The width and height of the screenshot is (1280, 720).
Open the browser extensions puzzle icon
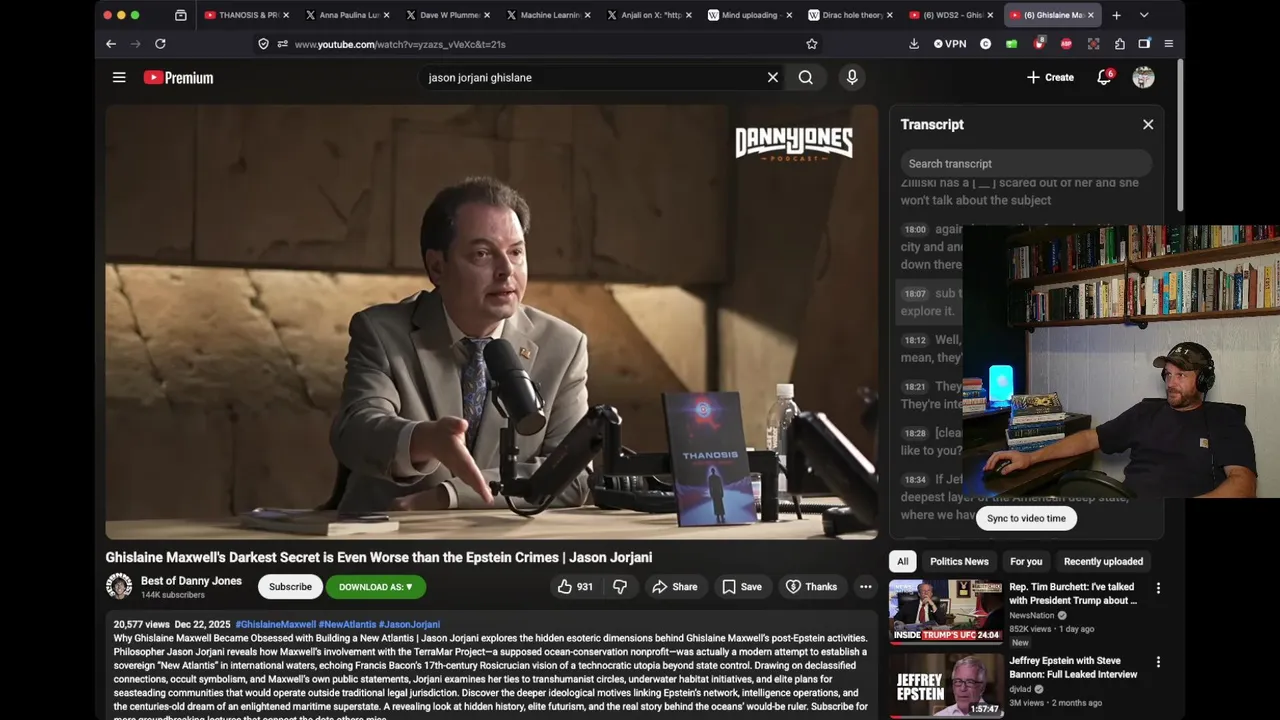1119,44
